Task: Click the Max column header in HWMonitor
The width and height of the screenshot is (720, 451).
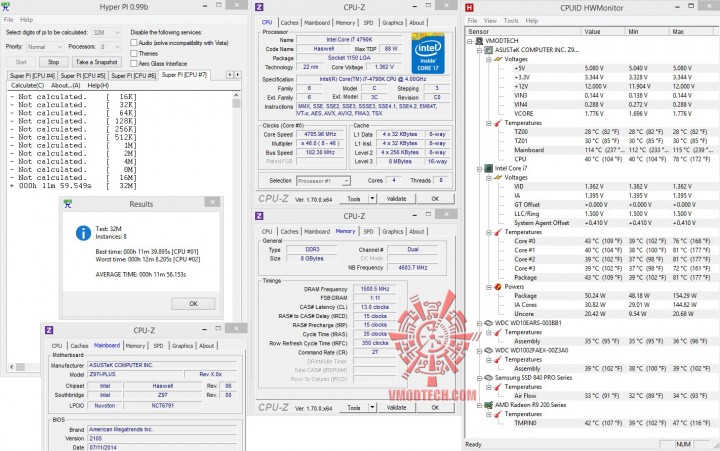Action: [691, 32]
